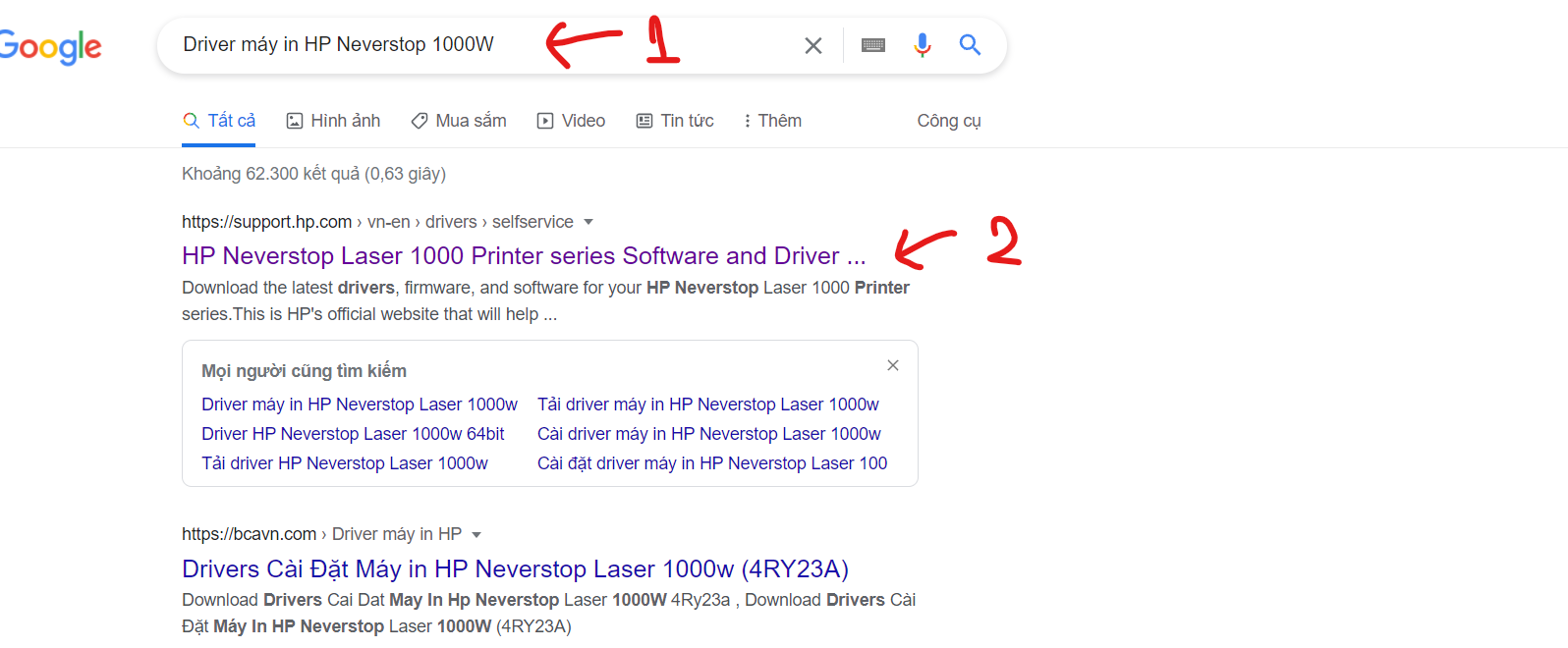Go to the Video tab
1568x648 pixels.
(571, 121)
